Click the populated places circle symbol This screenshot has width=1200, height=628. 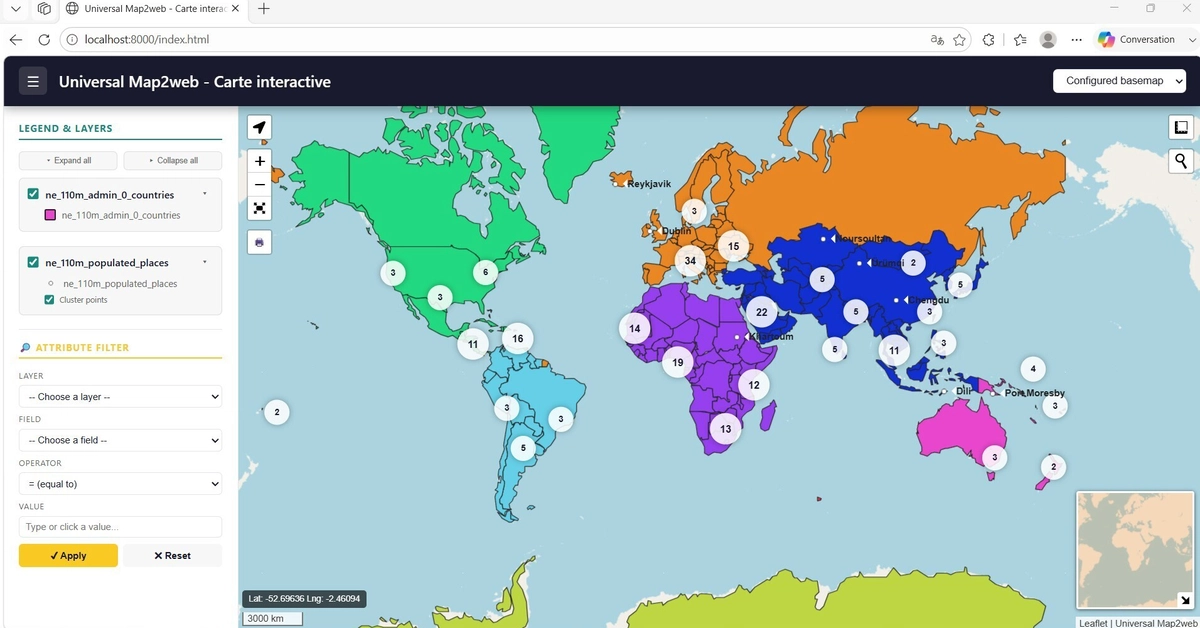[x=51, y=283]
